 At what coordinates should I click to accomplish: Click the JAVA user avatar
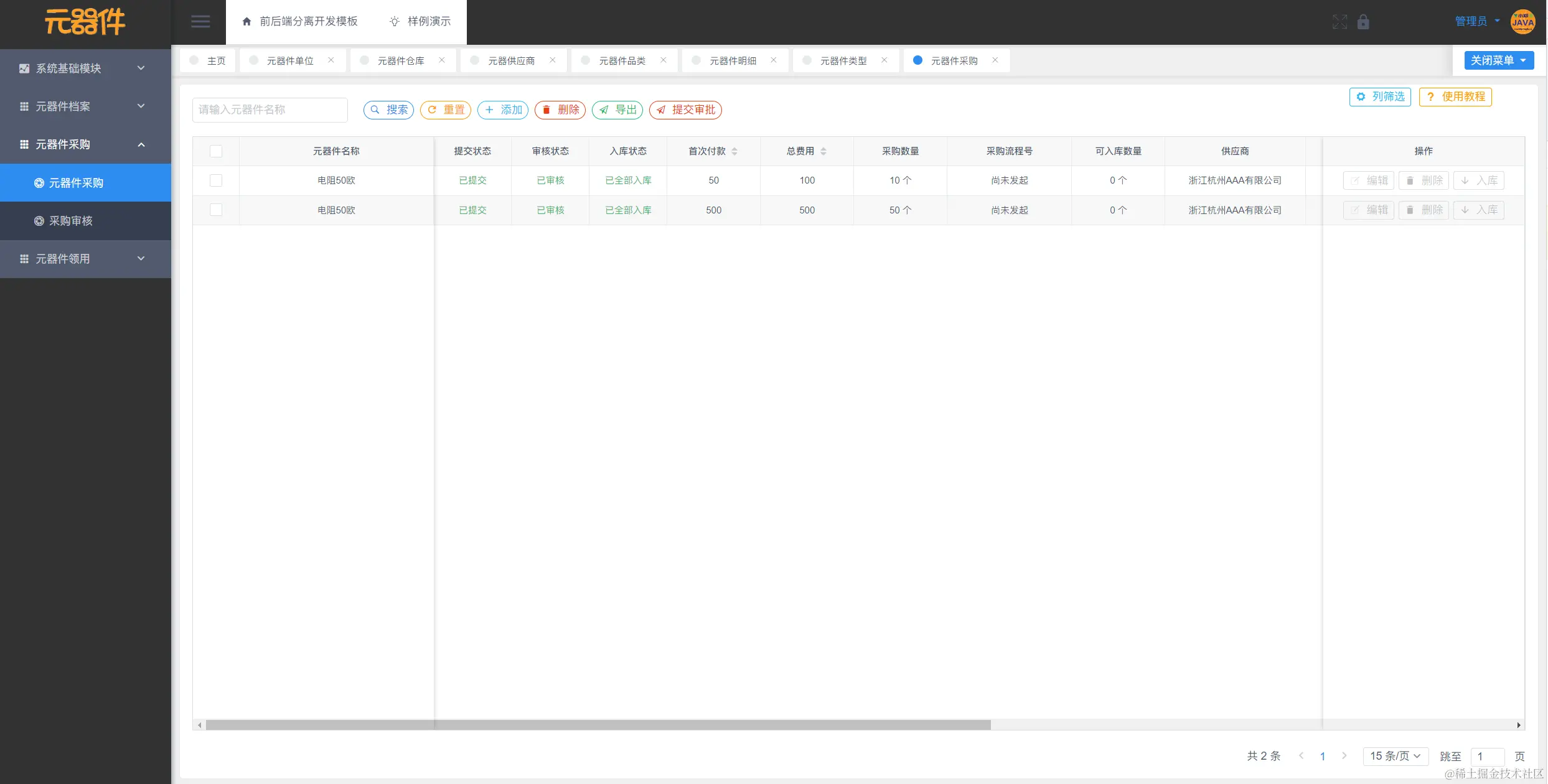[1522, 22]
